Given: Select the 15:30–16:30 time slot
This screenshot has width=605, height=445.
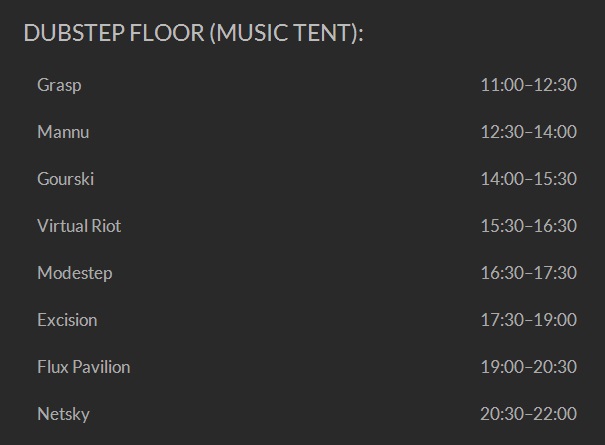Looking at the screenshot, I should coord(529,226).
